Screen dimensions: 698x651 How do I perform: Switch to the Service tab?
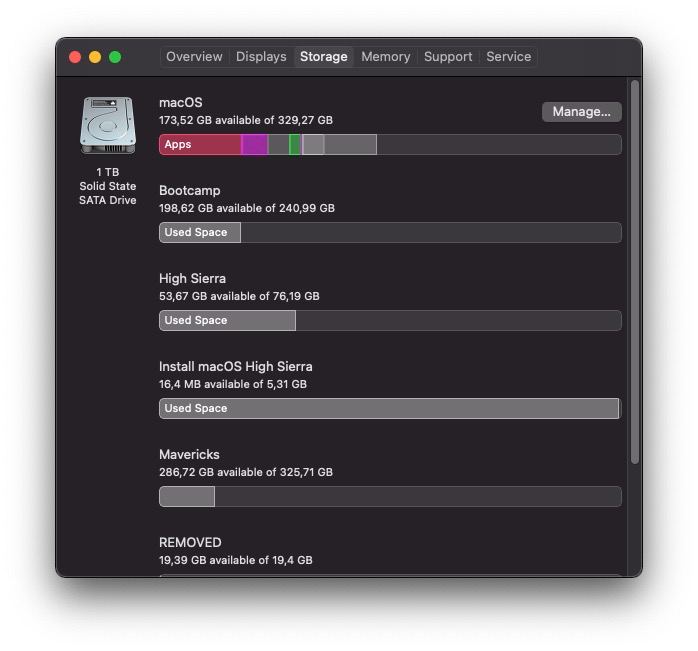508,57
